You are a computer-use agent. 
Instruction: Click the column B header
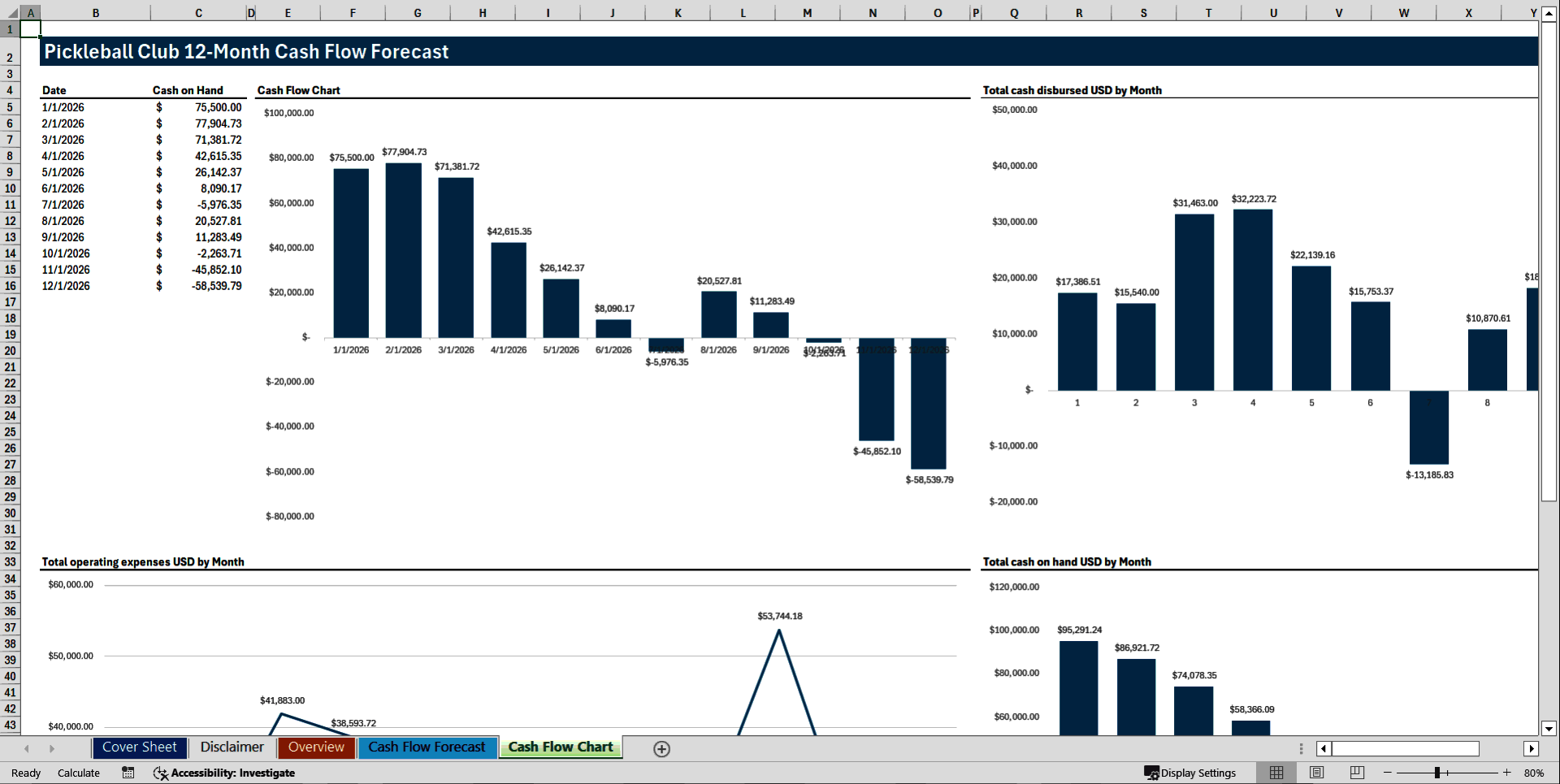pyautogui.click(x=95, y=12)
